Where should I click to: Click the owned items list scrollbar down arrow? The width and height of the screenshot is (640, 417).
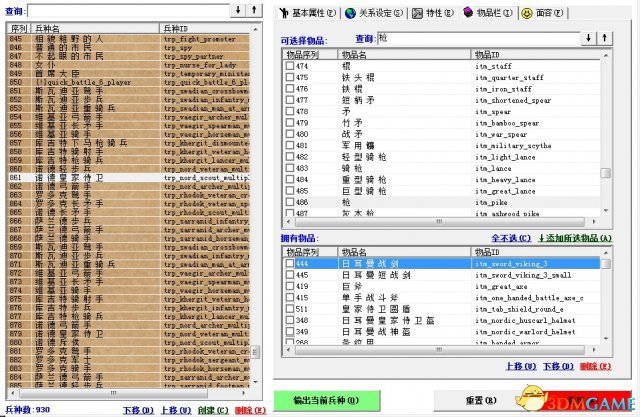[606, 339]
